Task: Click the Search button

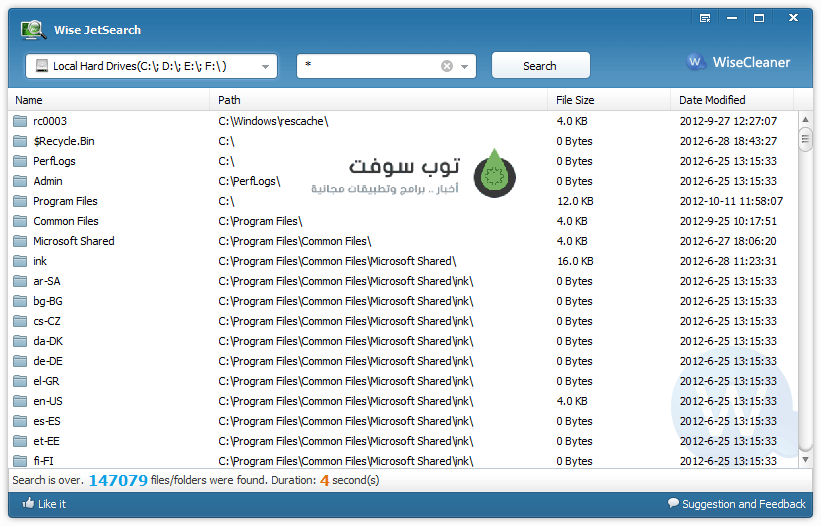Action: pyautogui.click(x=540, y=65)
